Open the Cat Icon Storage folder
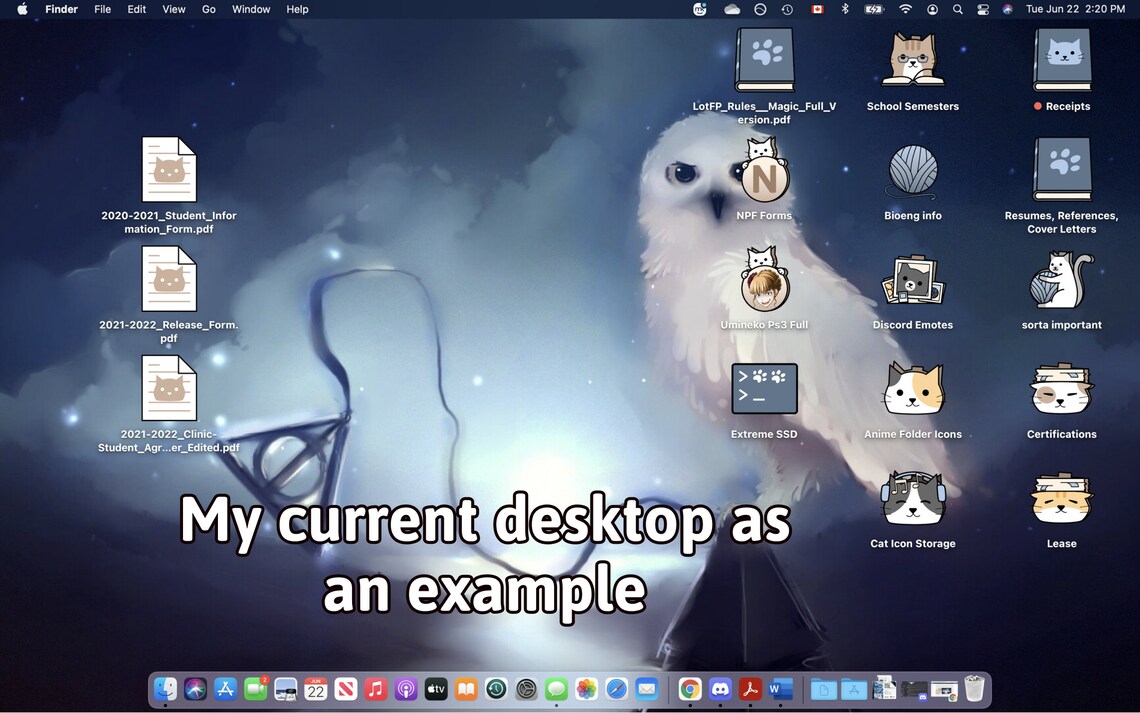The width and height of the screenshot is (1140, 713). [912, 498]
